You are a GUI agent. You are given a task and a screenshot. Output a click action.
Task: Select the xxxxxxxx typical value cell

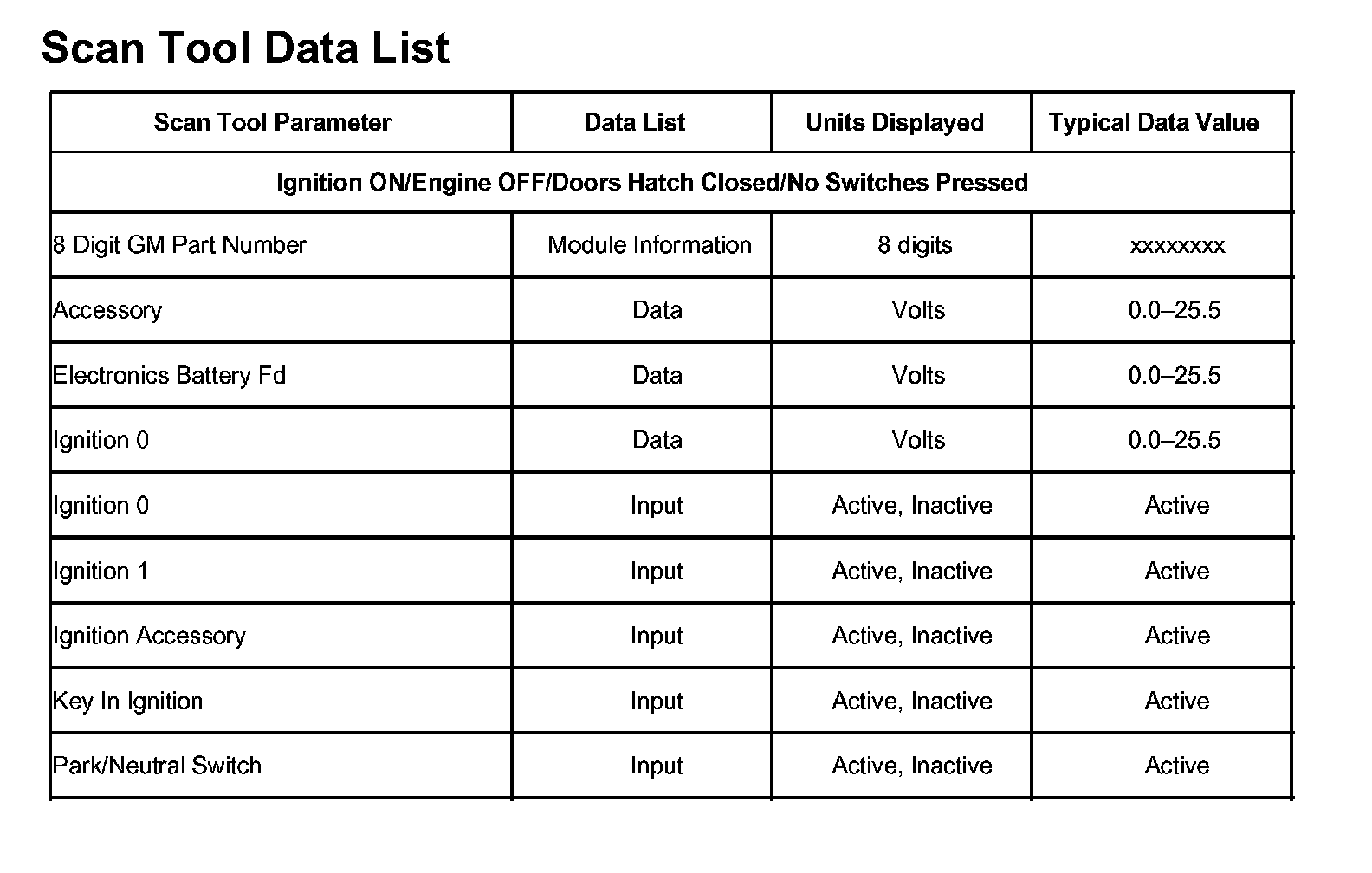(x=1176, y=246)
